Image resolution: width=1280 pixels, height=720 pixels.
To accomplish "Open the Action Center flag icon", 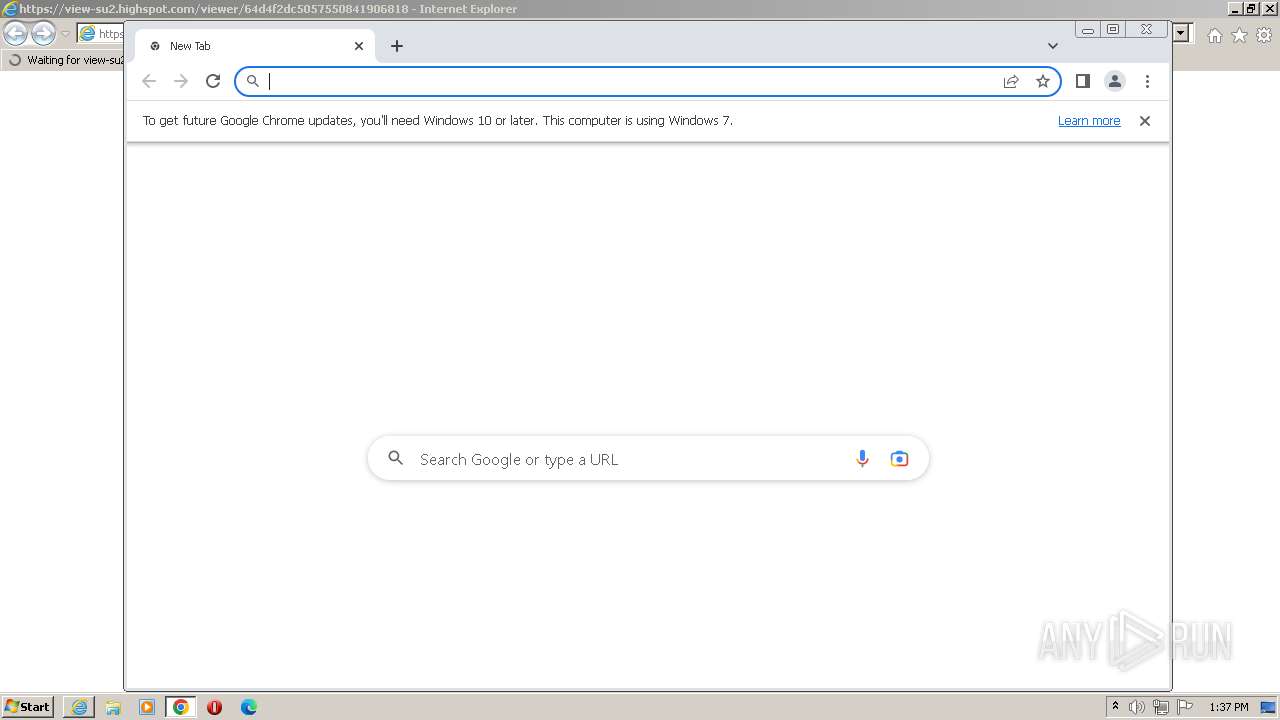I will pos(1185,707).
